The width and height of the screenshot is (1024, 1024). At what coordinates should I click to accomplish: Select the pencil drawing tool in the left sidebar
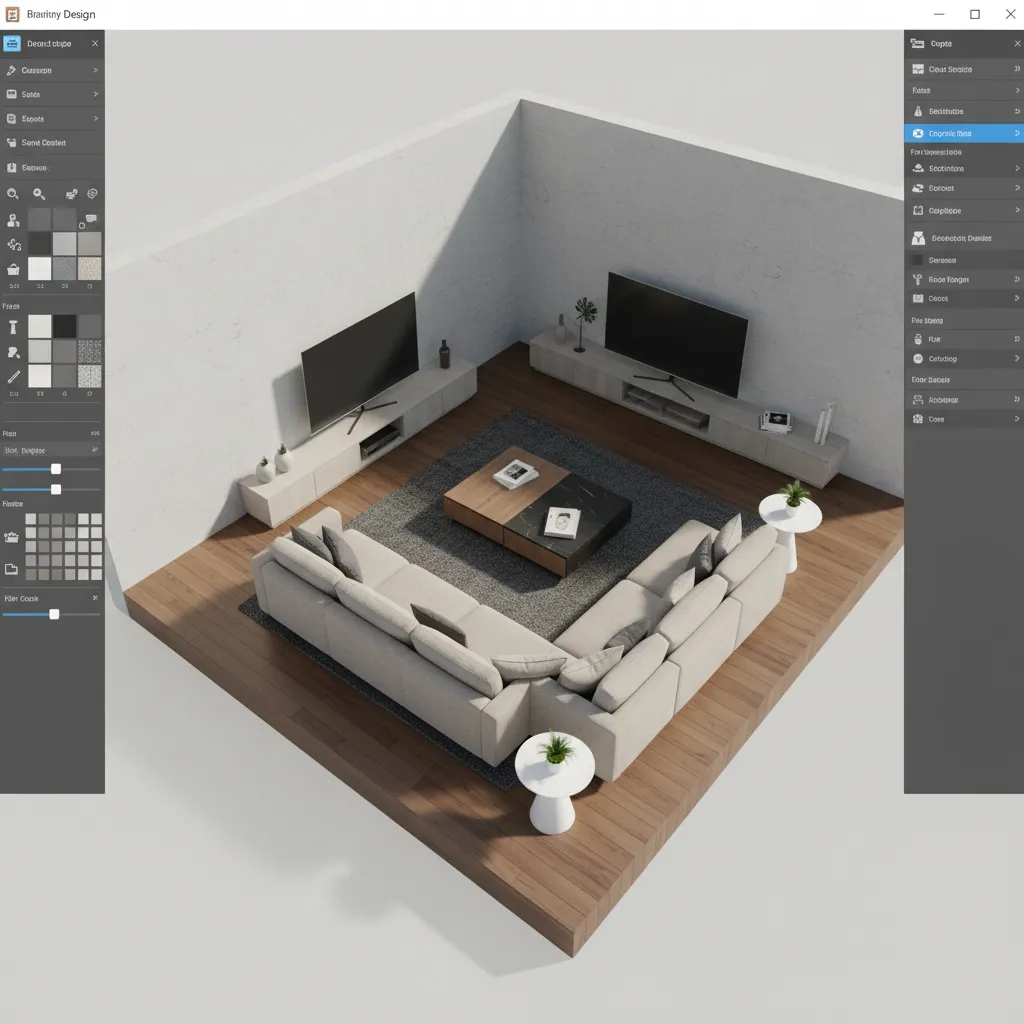click(15, 376)
